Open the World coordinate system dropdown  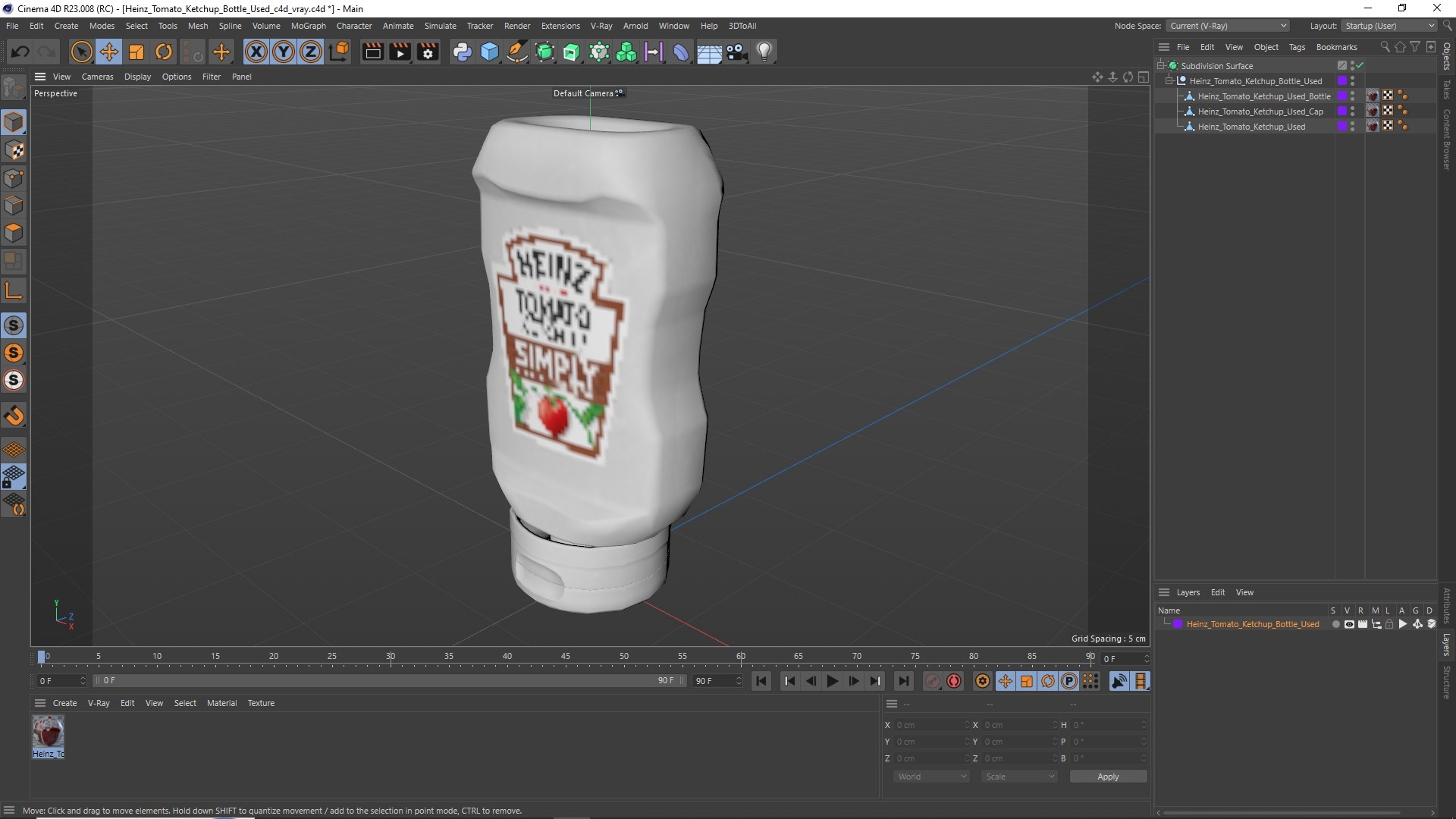[x=931, y=777]
